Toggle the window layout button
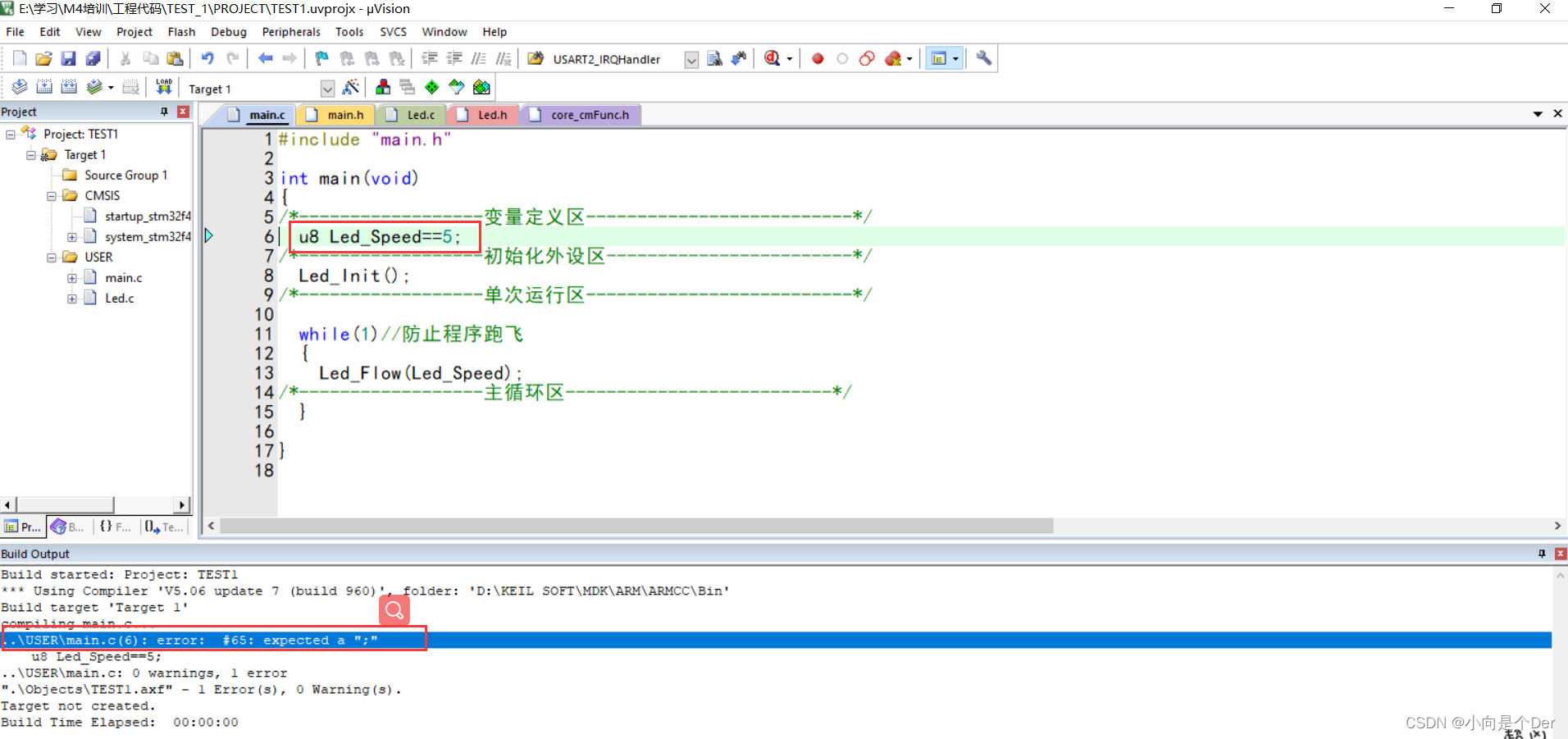 (x=939, y=58)
